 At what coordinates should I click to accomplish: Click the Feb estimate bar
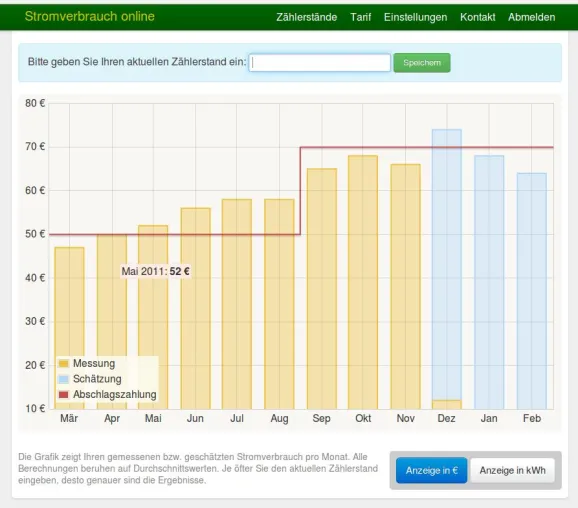coord(532,291)
